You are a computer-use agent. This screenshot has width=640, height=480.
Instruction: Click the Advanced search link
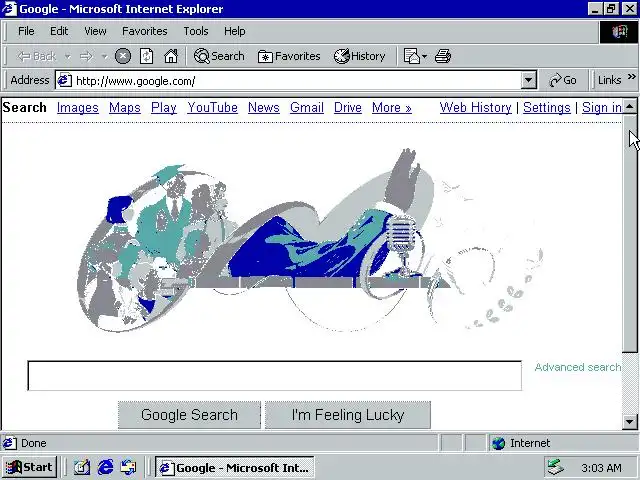pos(578,367)
